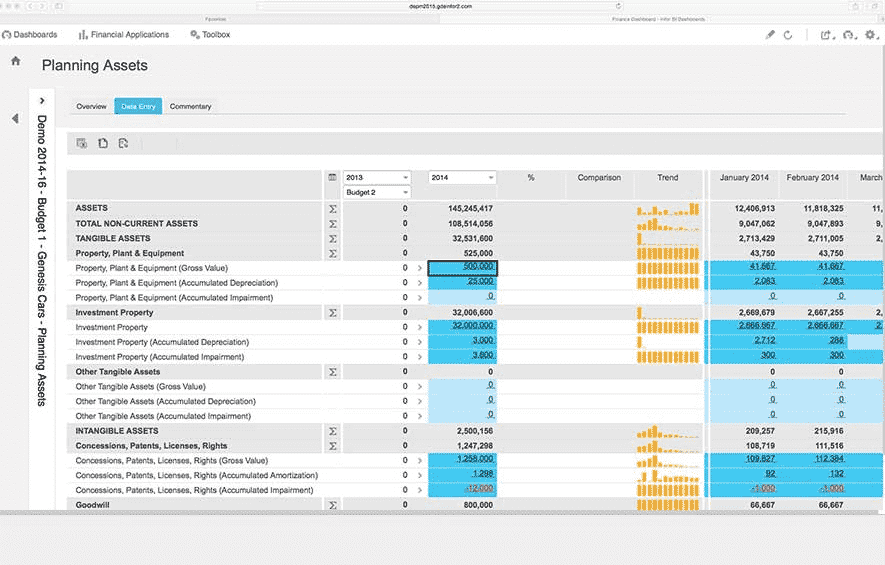Open the share/export icon menu
This screenshot has height=565, width=885.
[827, 35]
